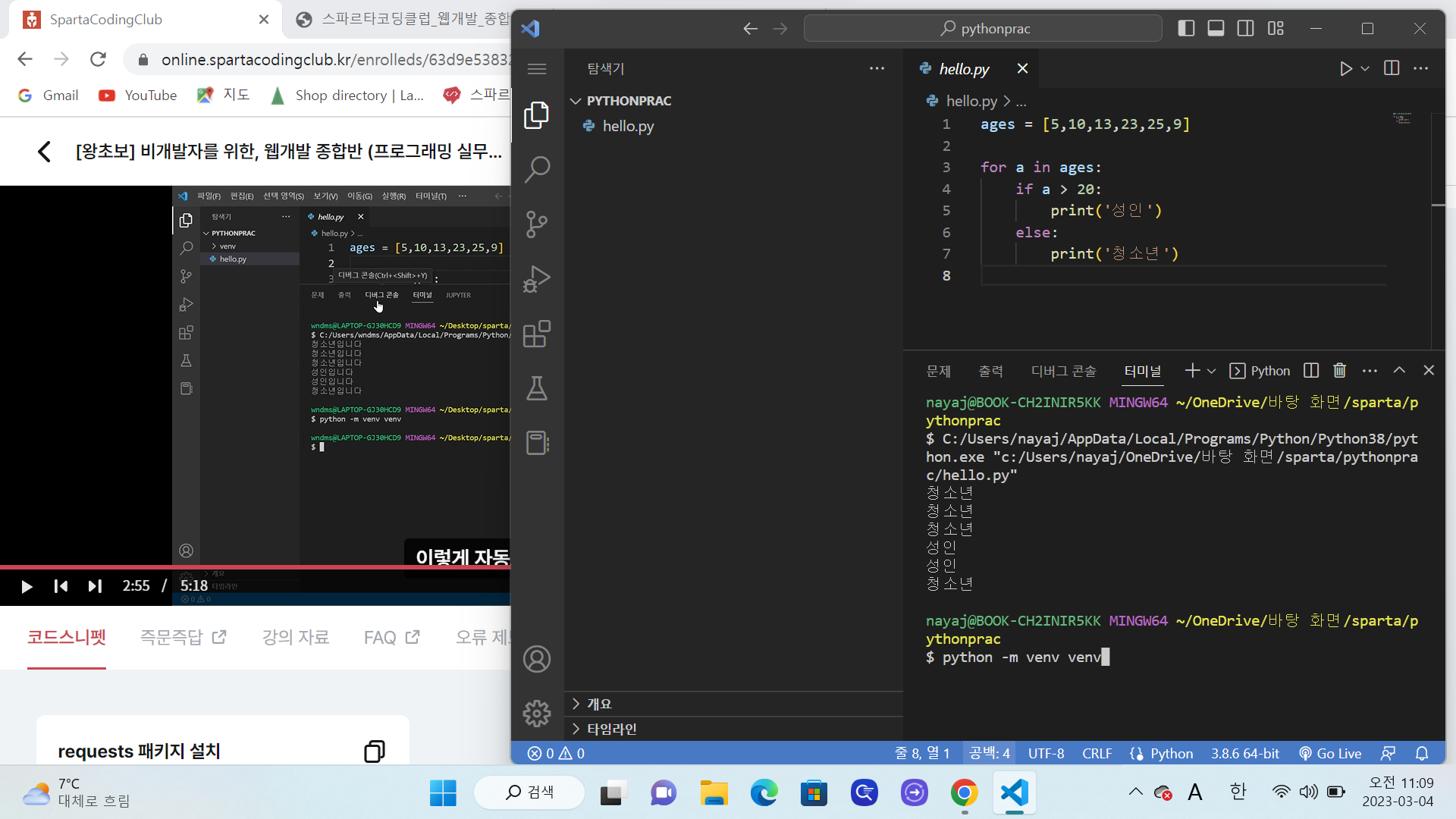Maximize the terminal panel size

pyautogui.click(x=1399, y=370)
